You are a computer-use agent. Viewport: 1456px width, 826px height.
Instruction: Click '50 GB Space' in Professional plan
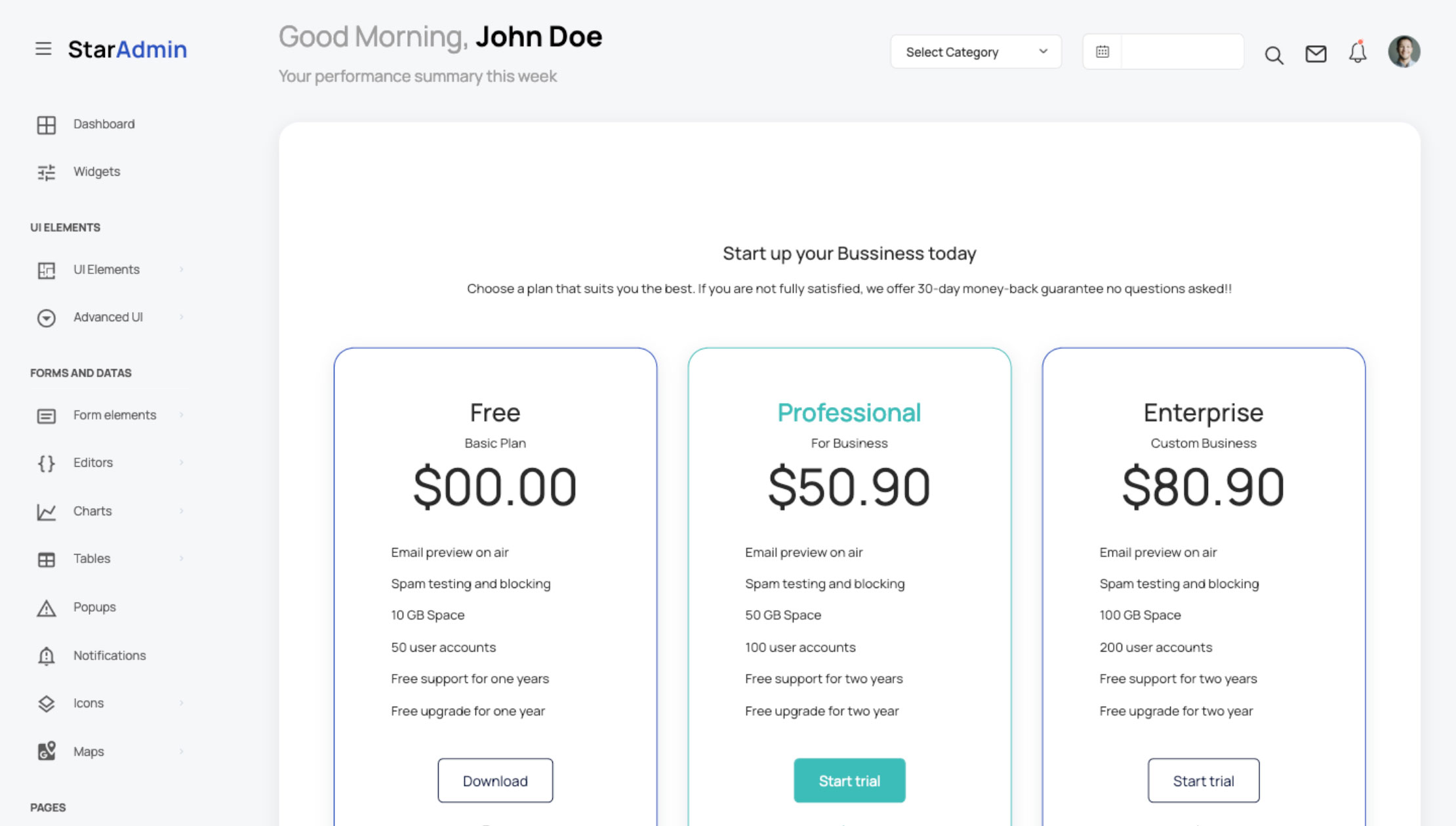(783, 616)
